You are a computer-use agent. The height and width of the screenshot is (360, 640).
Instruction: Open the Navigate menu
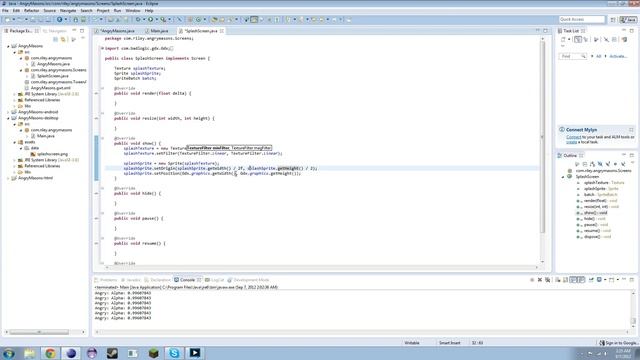[x=68, y=11]
